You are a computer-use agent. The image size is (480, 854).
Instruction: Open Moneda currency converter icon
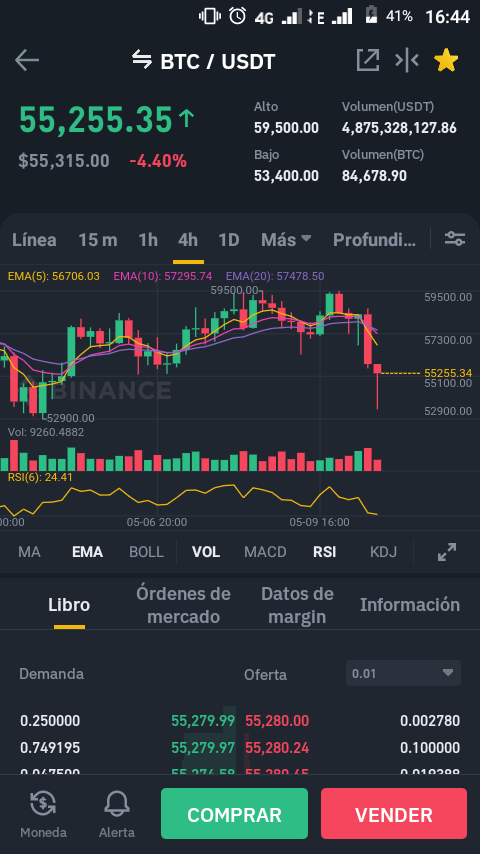point(44,803)
